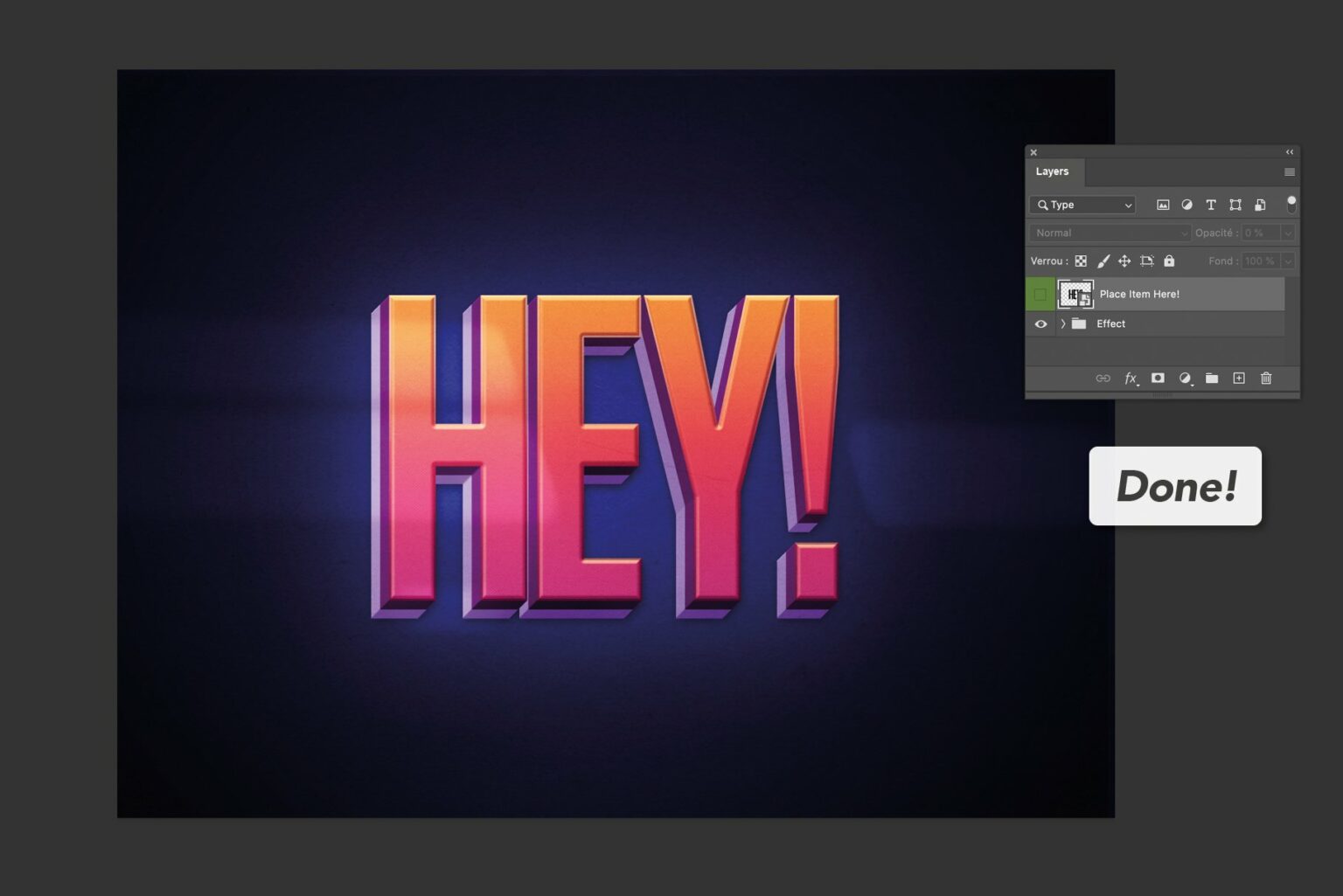Delete the selected layer
The height and width of the screenshot is (896, 1343).
pos(1266,379)
